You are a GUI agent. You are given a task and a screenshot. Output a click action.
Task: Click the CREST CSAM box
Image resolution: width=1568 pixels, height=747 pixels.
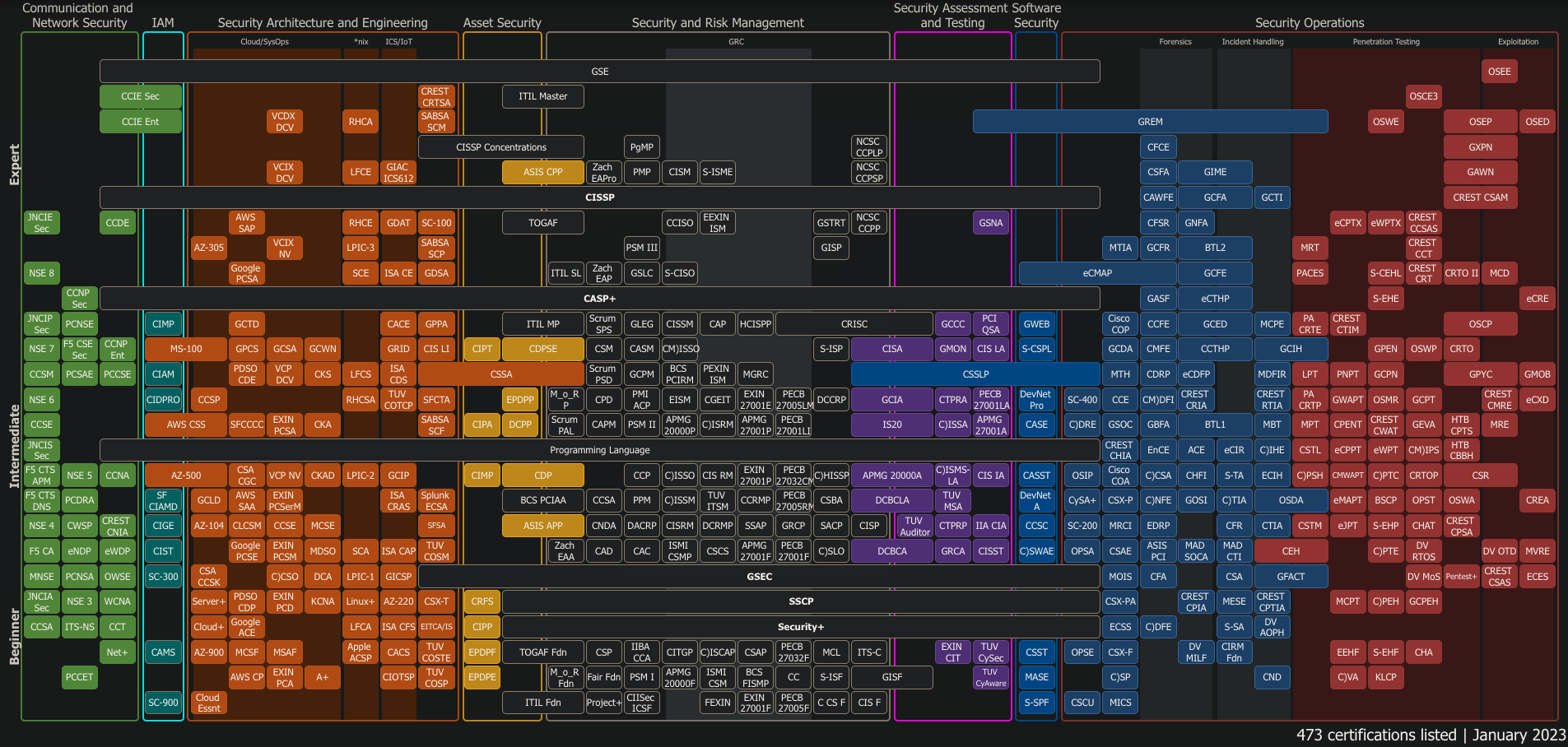click(x=1481, y=197)
